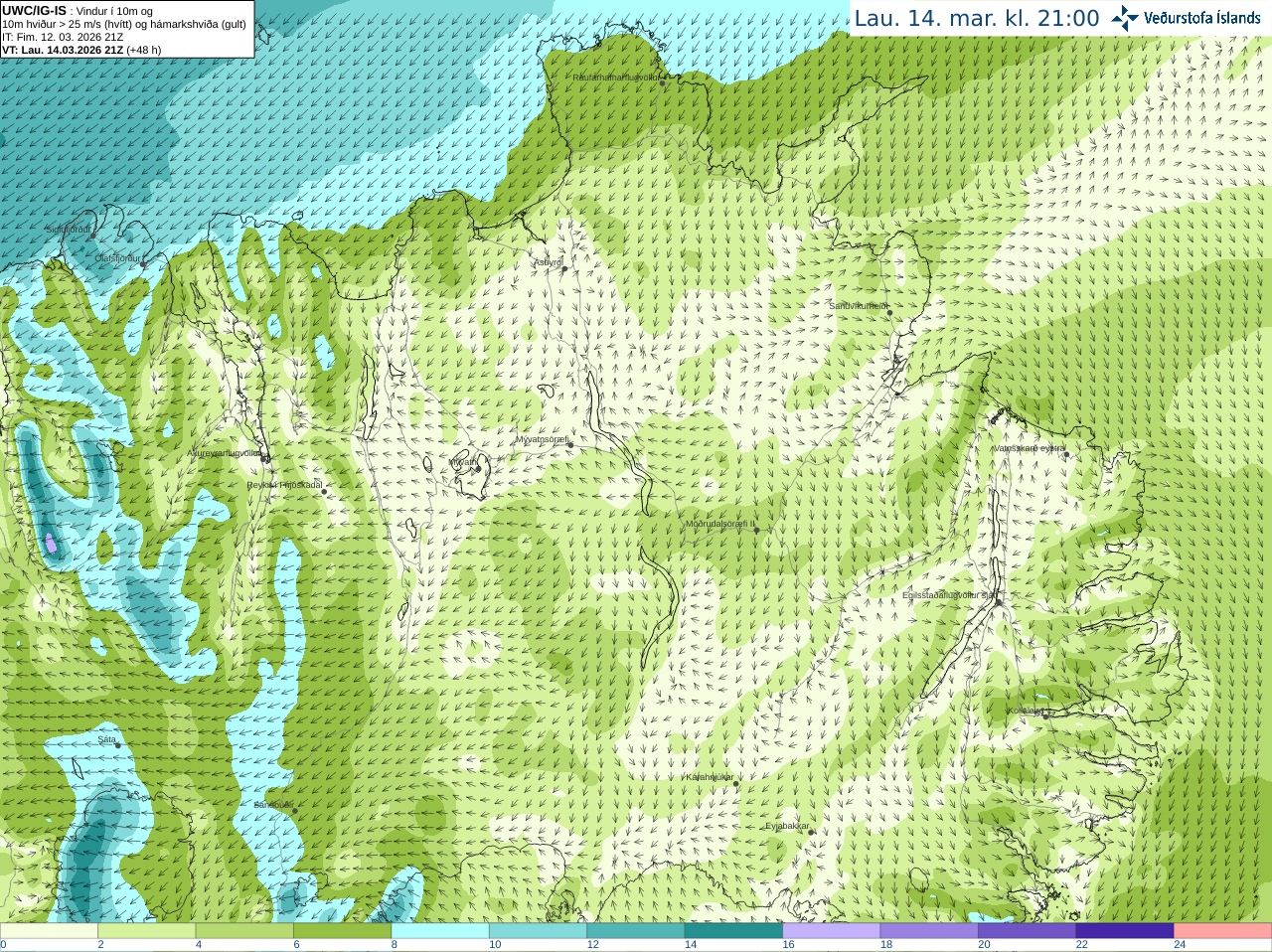Select the Sandvíkurheiði station label

click(860, 306)
